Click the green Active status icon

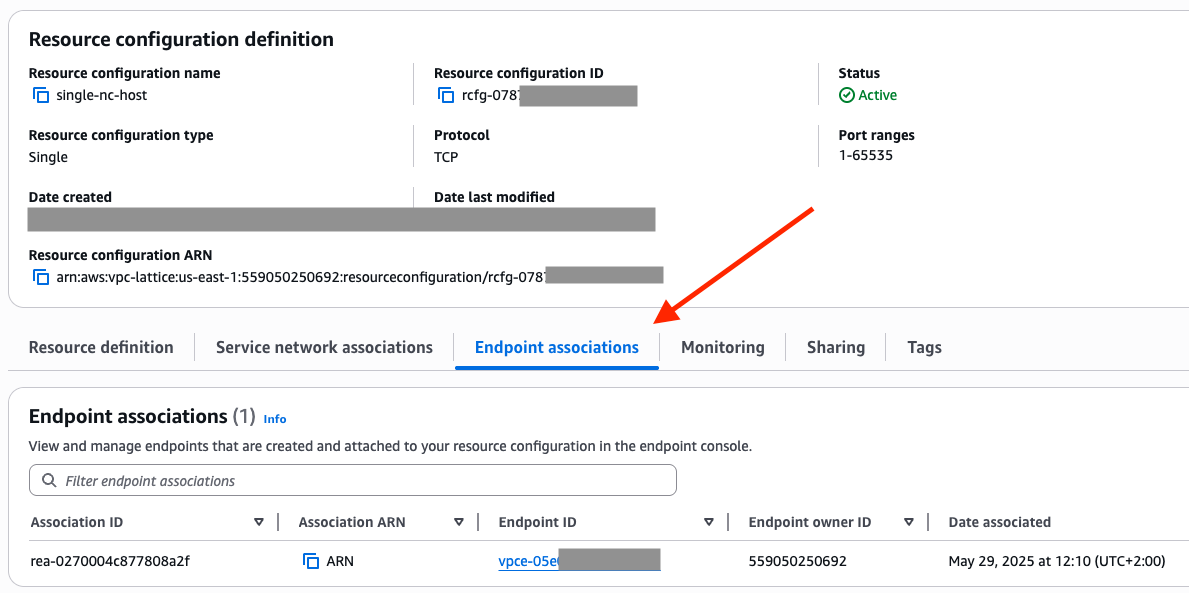tap(847, 96)
